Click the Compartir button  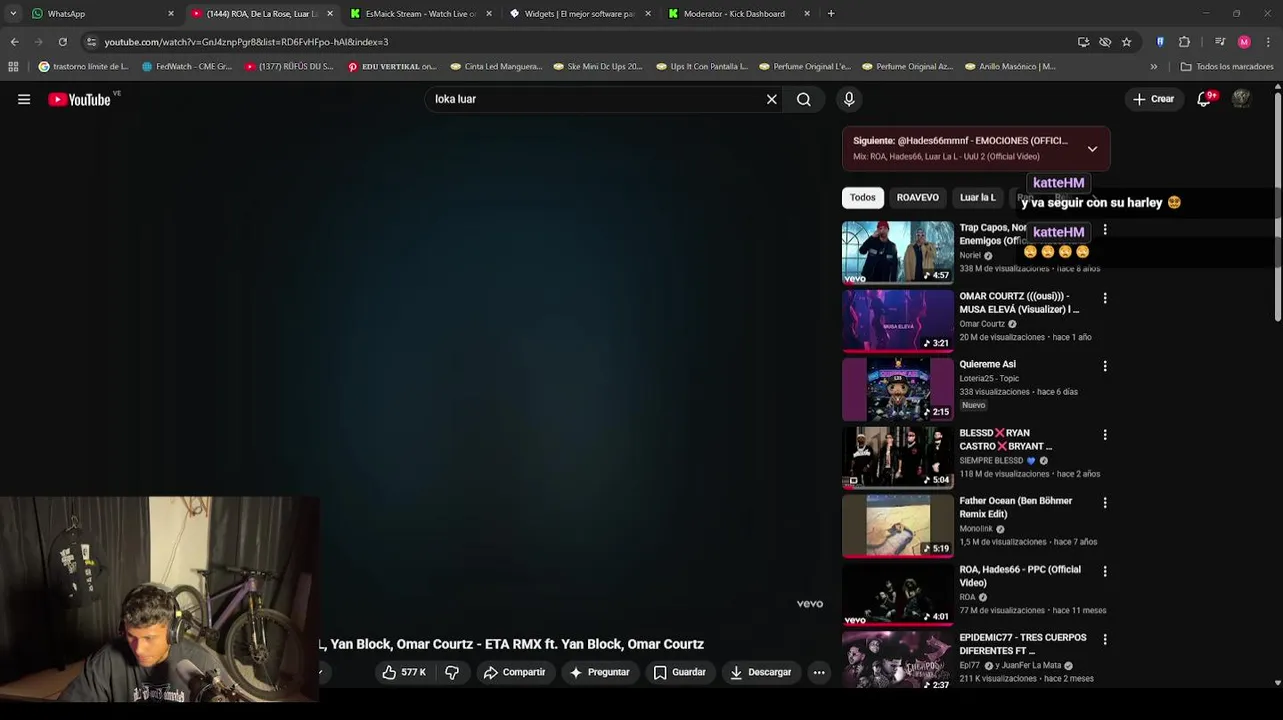[515, 672]
